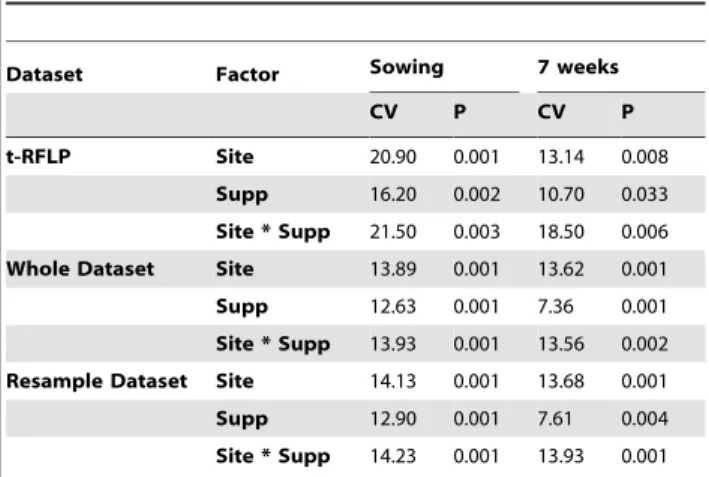The width and height of the screenshot is (709, 477).
Task: Select the t-RFLP dataset label
Action: point(38,157)
